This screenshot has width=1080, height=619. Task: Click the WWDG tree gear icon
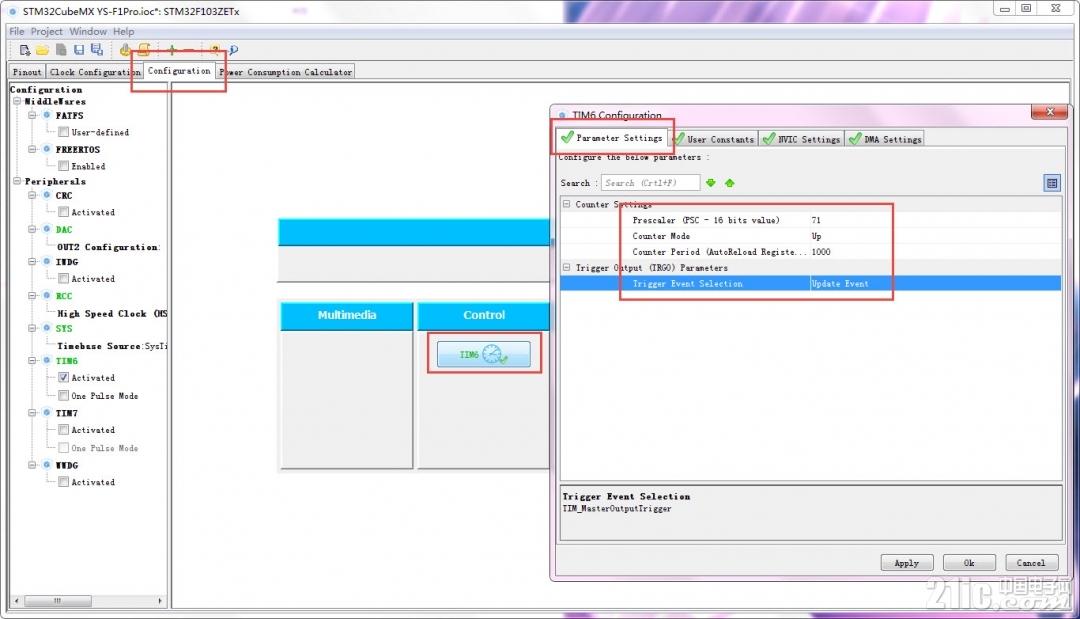[47, 465]
